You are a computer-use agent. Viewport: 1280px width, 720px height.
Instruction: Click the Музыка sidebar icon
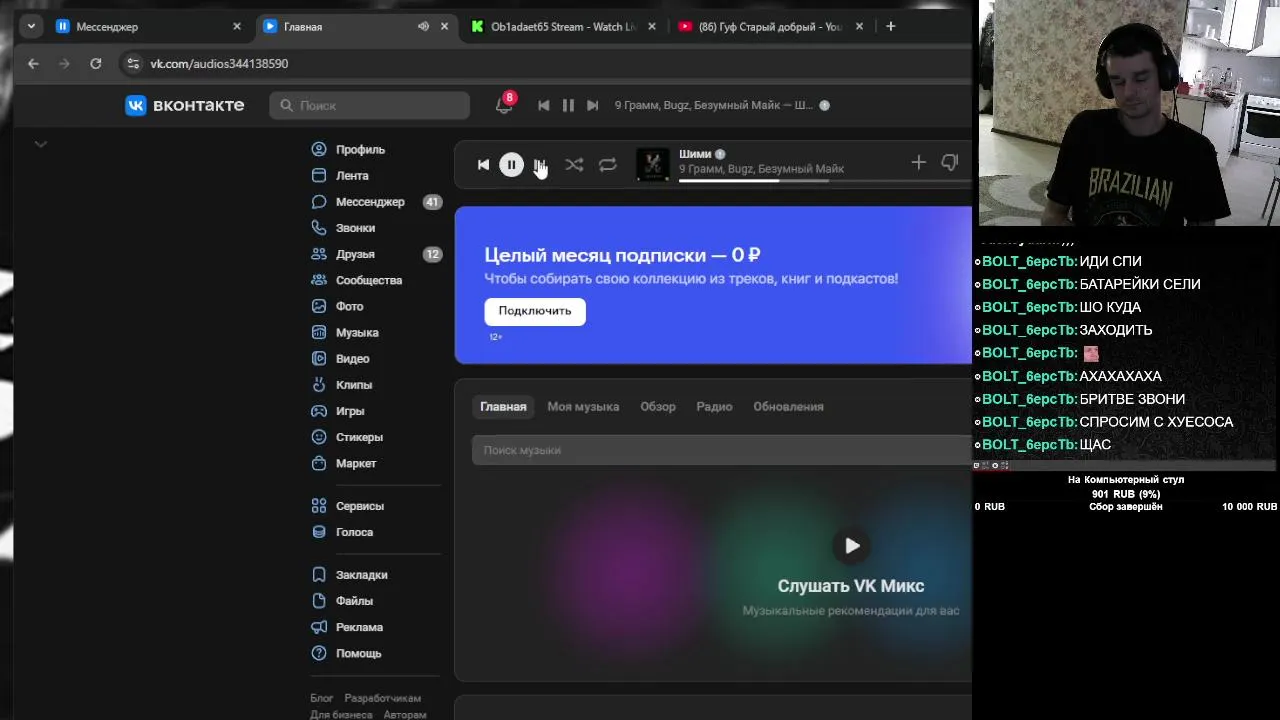pos(319,332)
